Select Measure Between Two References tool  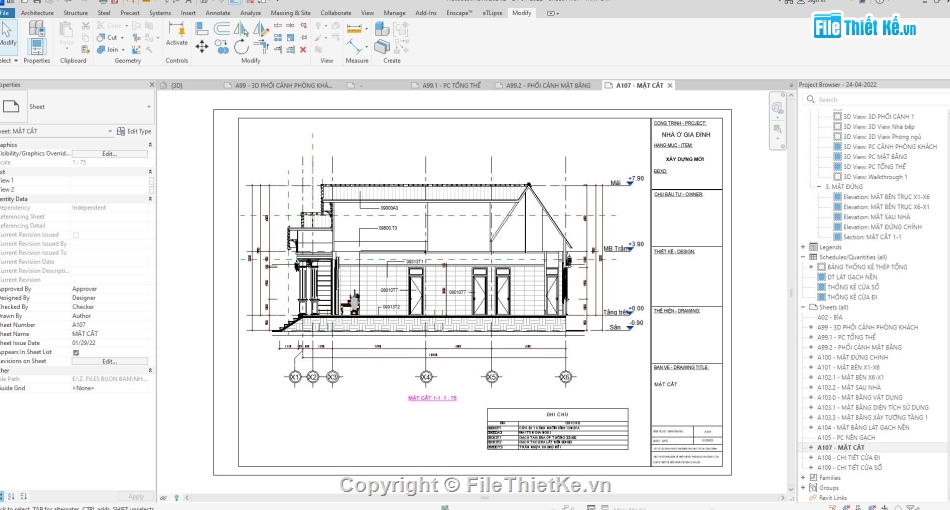[354, 47]
